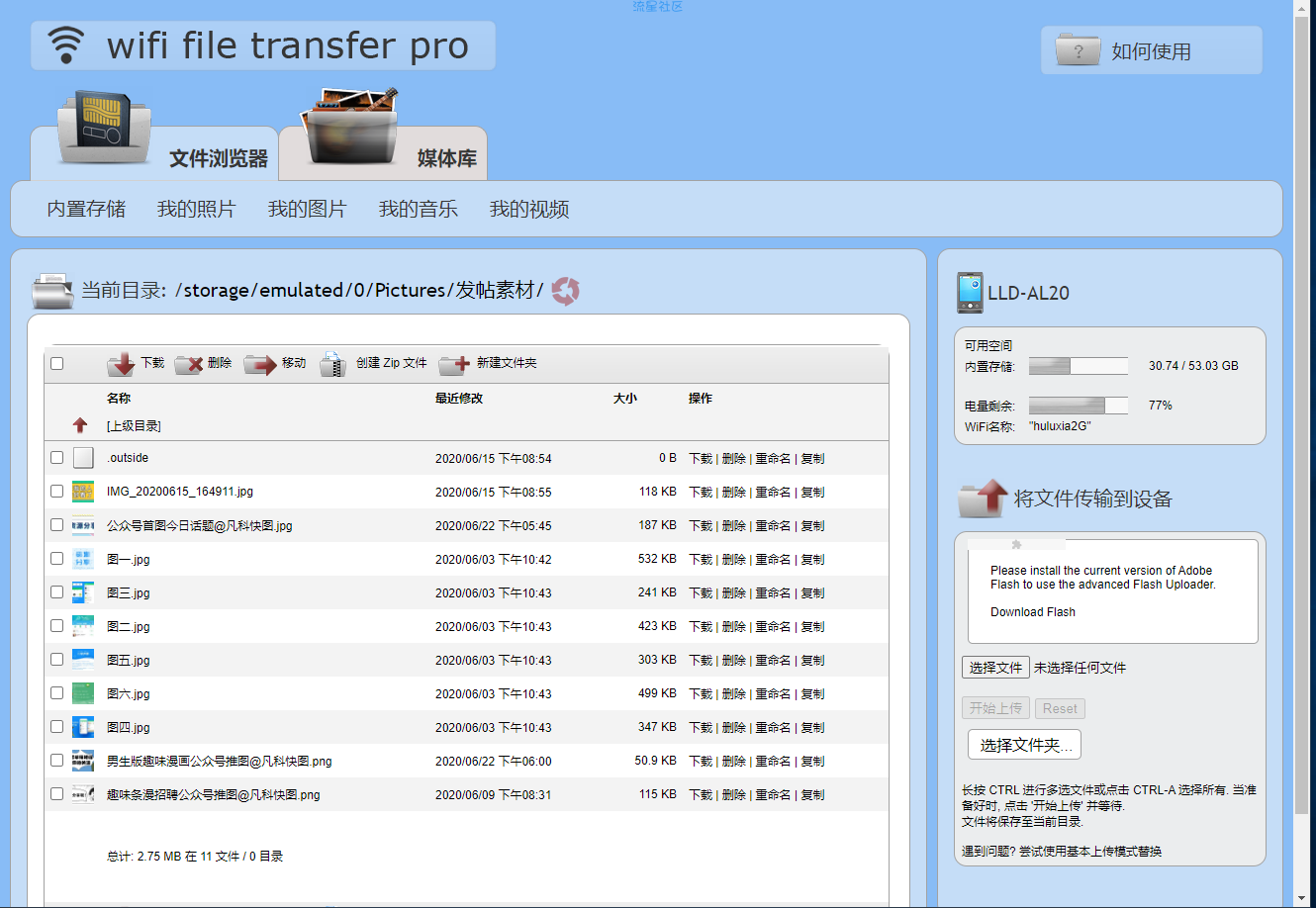Open 我的音乐 navigation item

419,209
